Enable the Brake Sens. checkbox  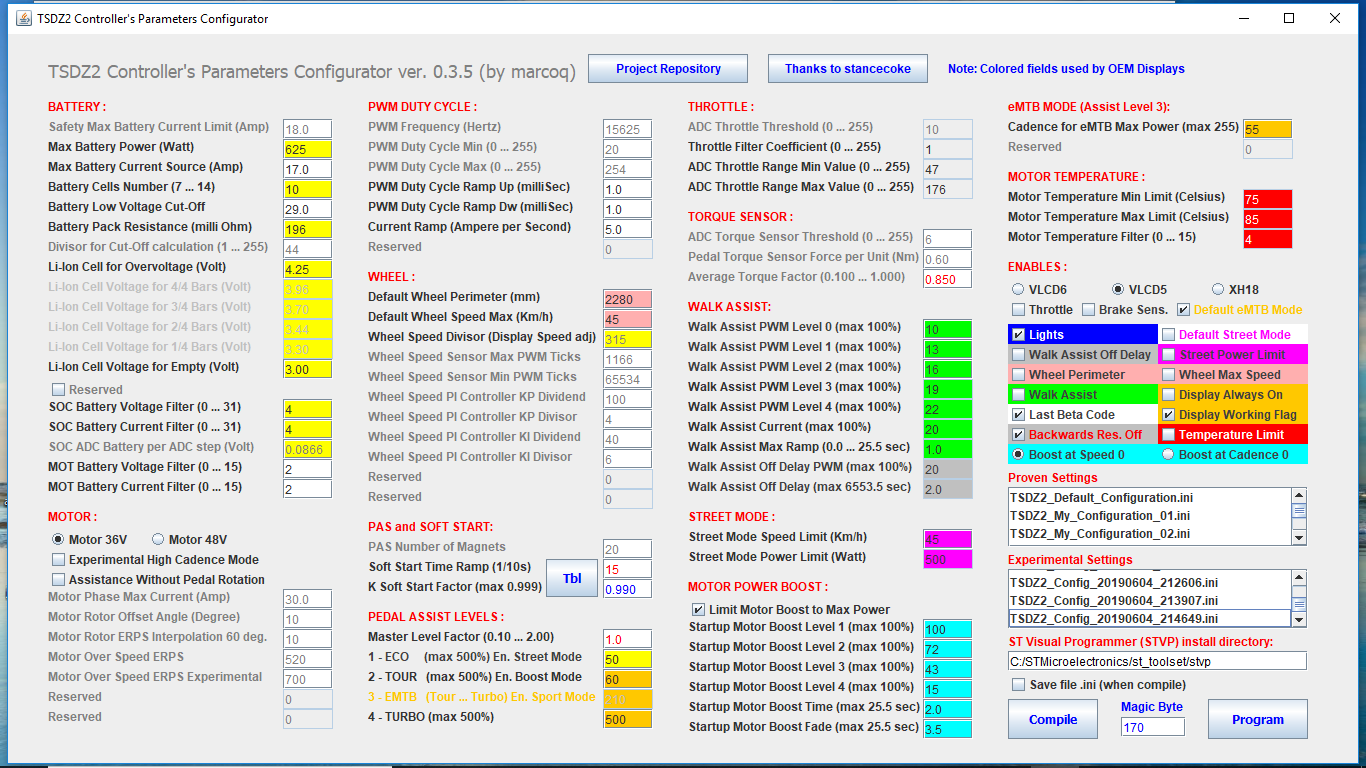coord(1089,309)
